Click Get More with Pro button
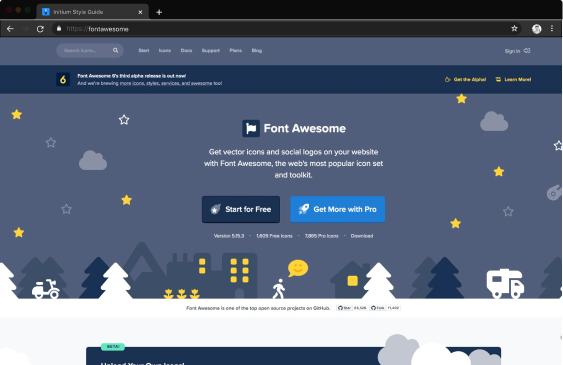 click(338, 209)
